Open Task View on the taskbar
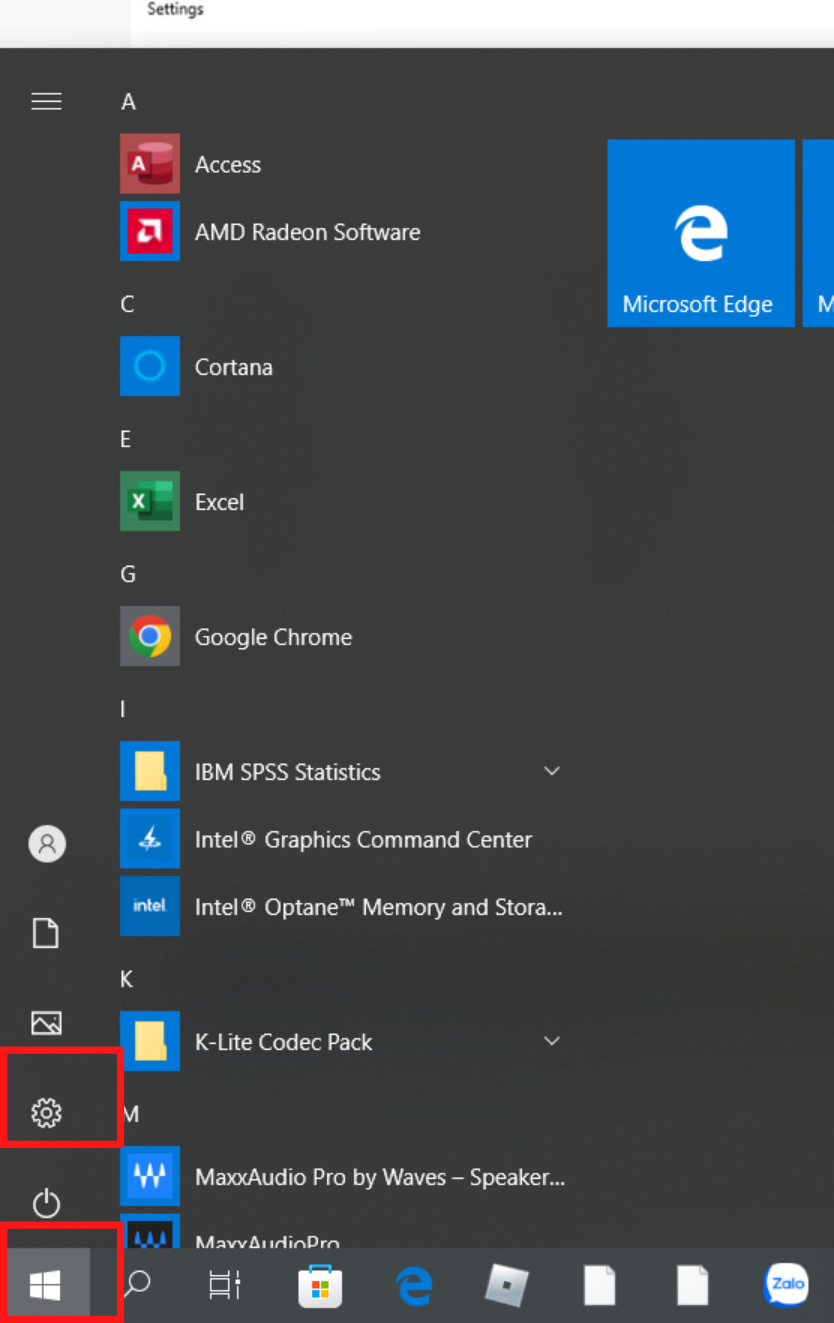 (x=225, y=1285)
